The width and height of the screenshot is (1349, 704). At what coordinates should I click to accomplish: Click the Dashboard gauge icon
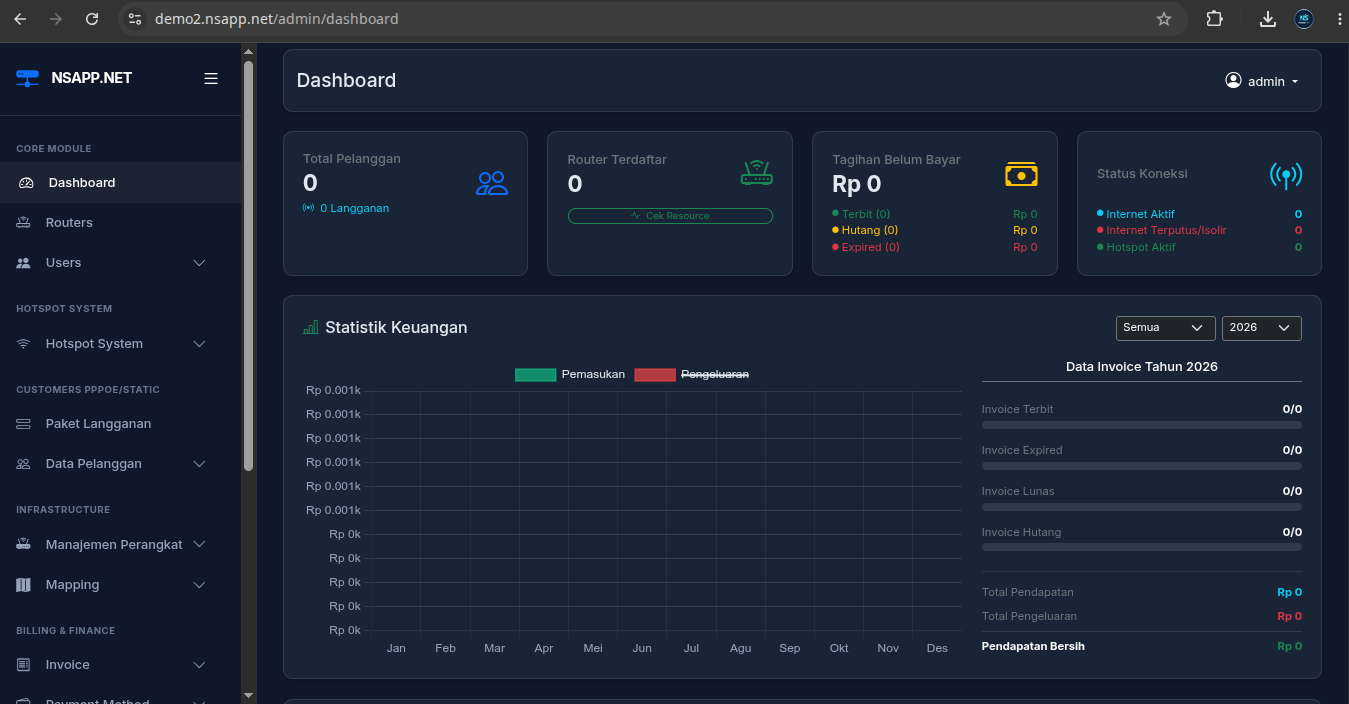point(27,183)
